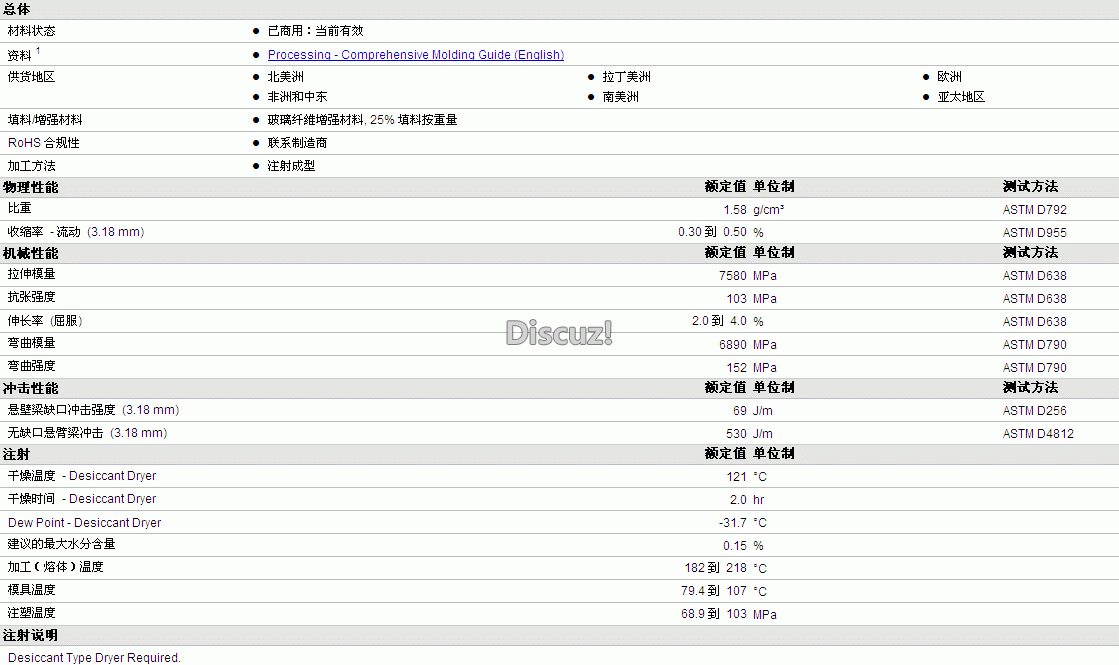The height and width of the screenshot is (665, 1119).
Task: Select the 干燥时间 - Desiccant Dryer label
Action: click(81, 499)
